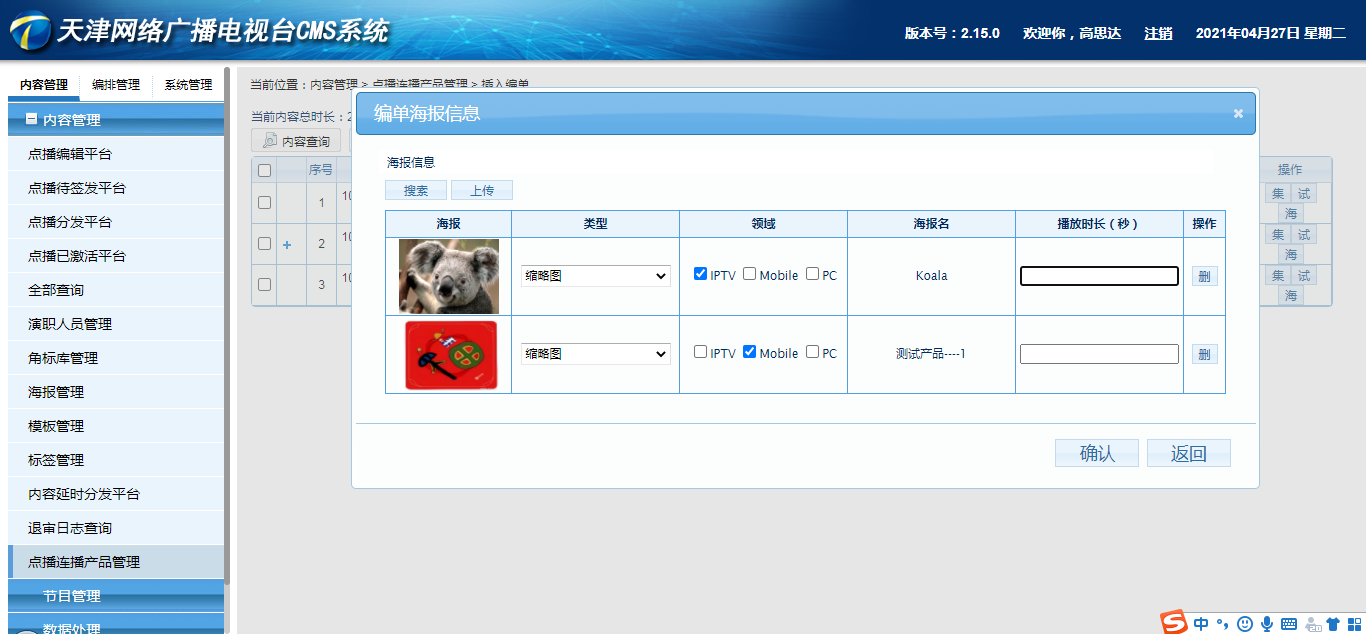This screenshot has height=634, width=1366.
Task: Click the 注销 logout link
Action: pyautogui.click(x=1158, y=33)
